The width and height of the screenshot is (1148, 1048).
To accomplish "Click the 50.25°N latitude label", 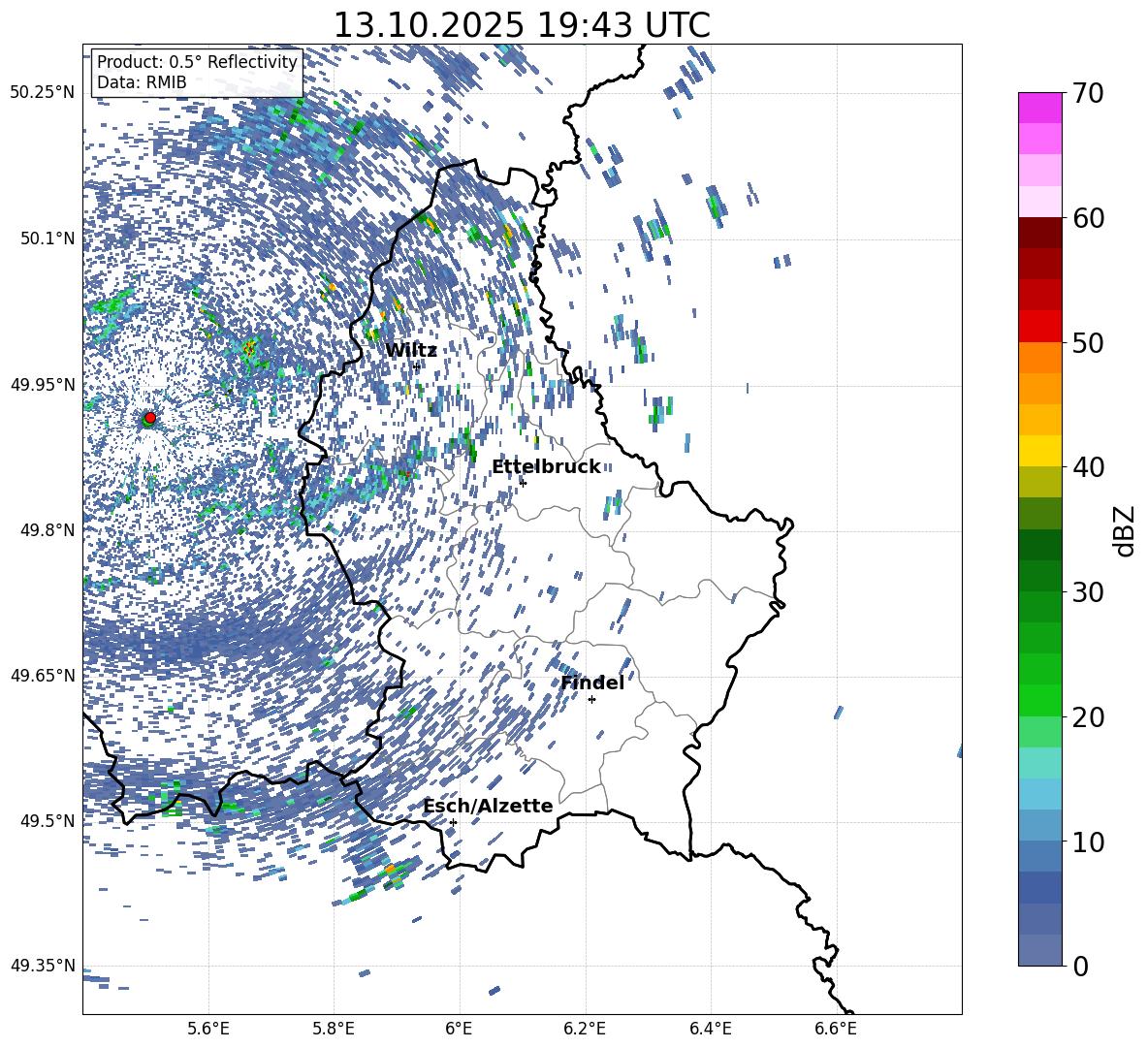I will point(42,93).
